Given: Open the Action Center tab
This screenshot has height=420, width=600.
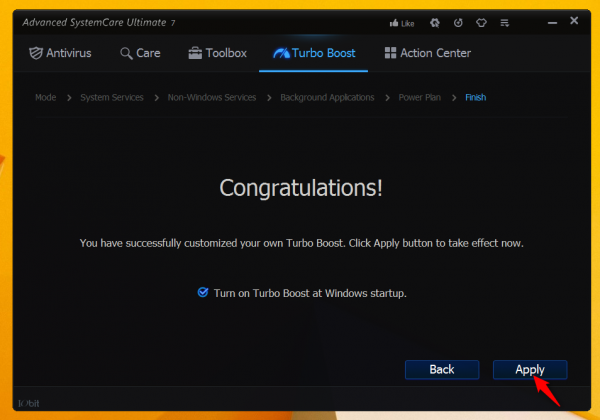Looking at the screenshot, I should click(427, 53).
